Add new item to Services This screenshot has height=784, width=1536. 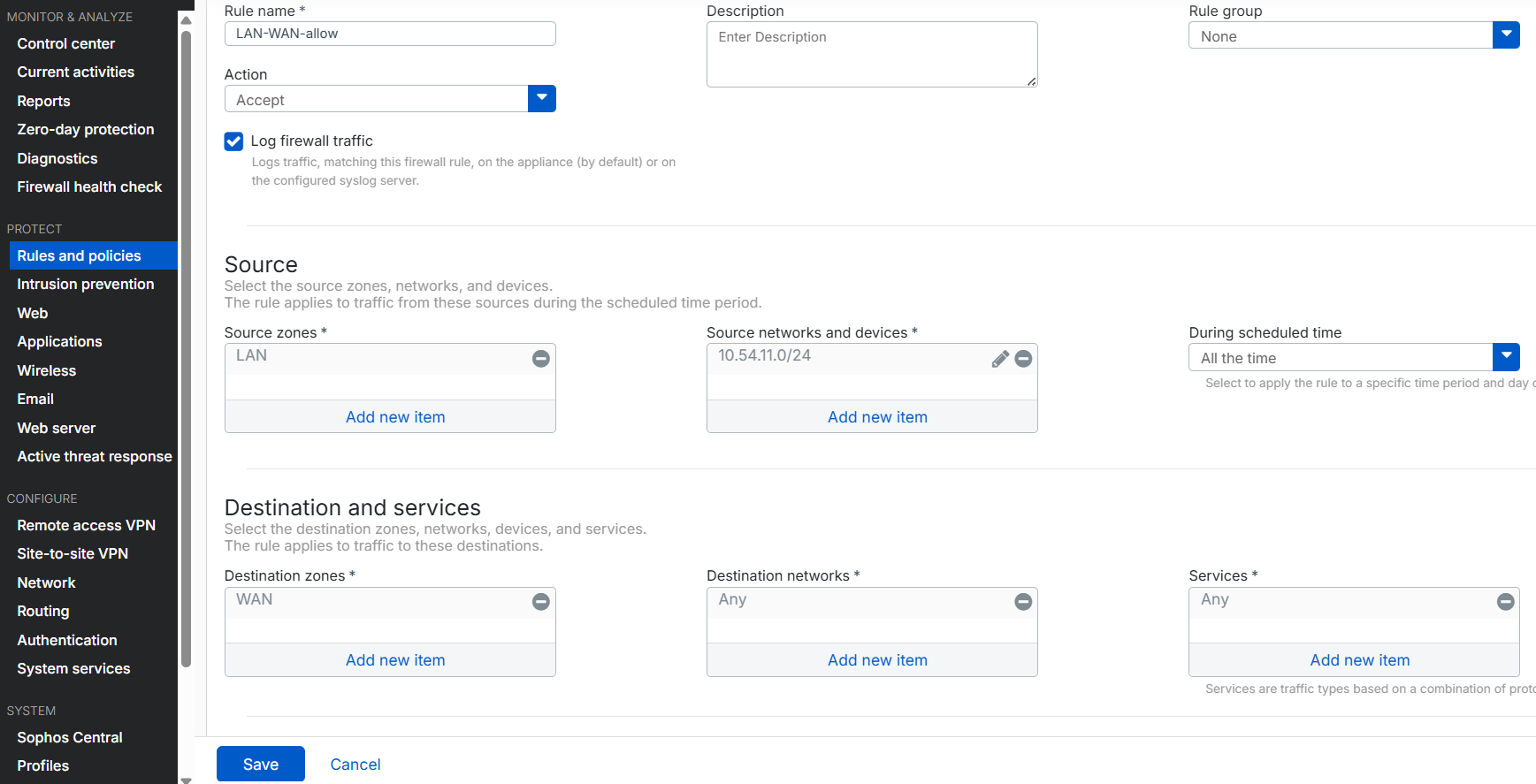[x=1359, y=660]
